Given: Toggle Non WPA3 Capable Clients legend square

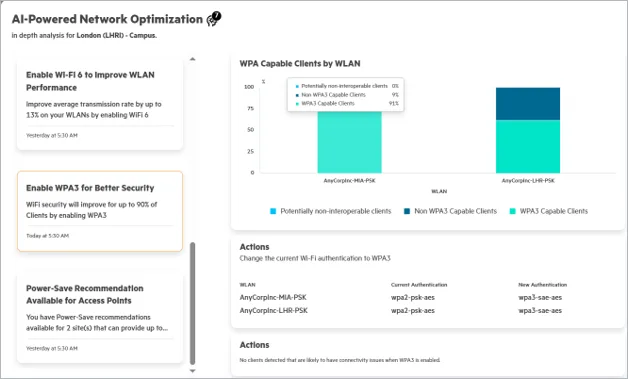Looking at the screenshot, I should click(407, 211).
